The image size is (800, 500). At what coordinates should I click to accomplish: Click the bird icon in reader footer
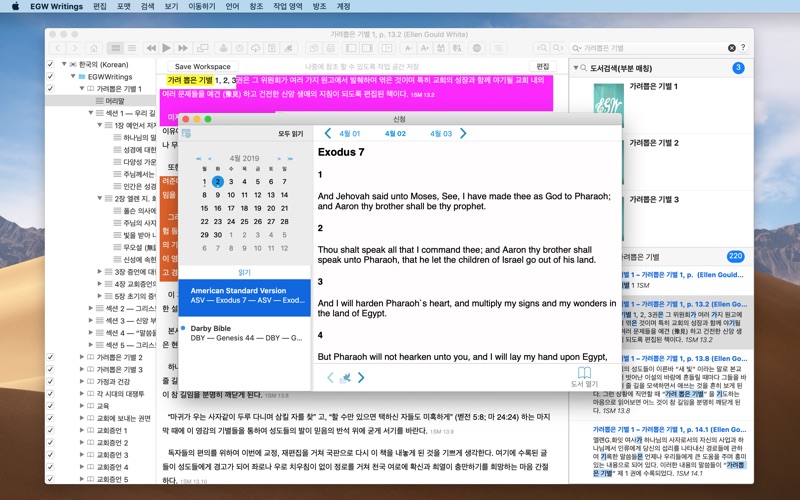click(345, 378)
